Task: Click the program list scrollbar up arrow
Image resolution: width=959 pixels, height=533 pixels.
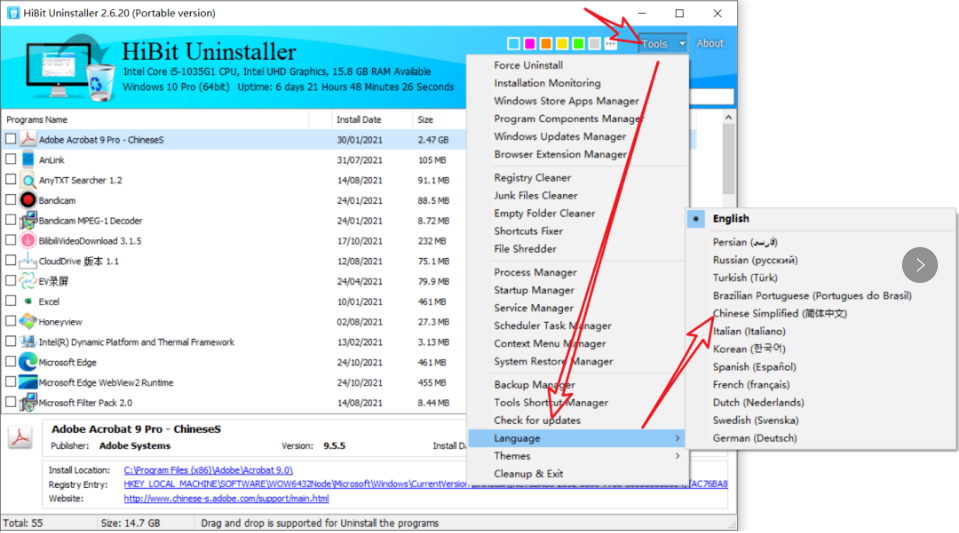Action: 728,117
